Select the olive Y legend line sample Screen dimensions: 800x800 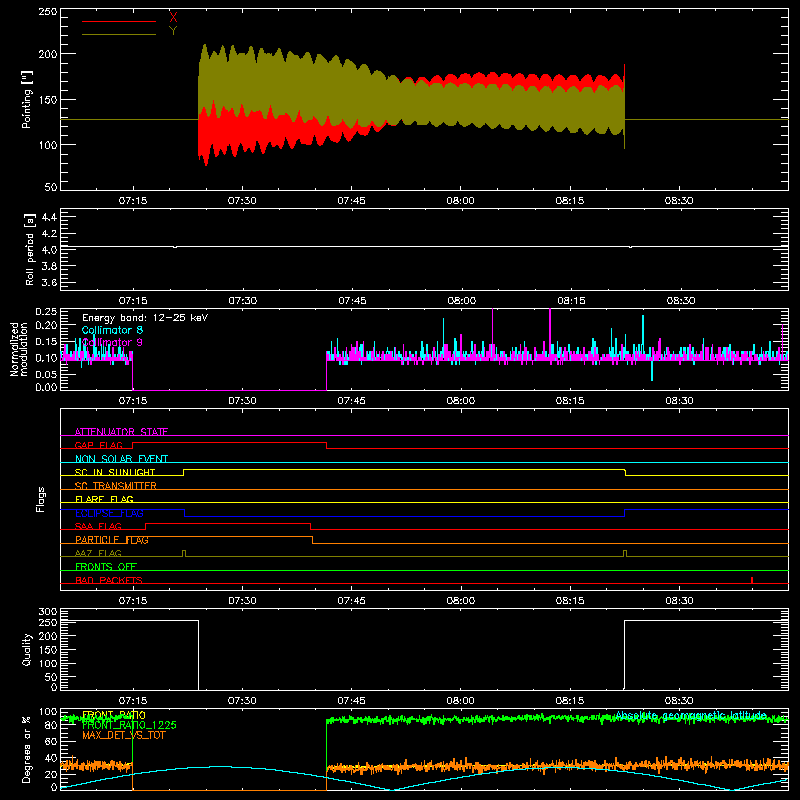[x=119, y=34]
